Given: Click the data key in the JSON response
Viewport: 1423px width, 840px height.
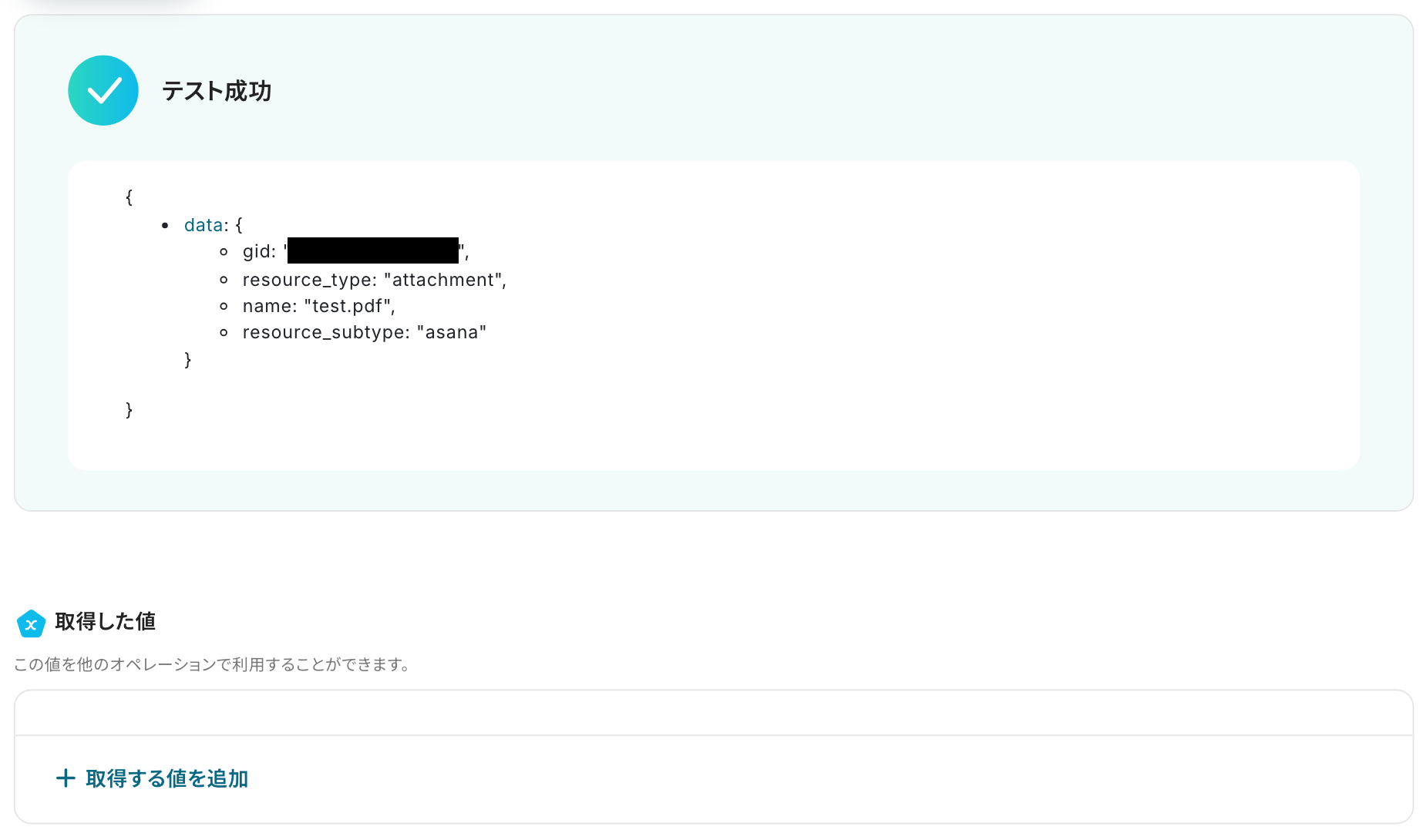Looking at the screenshot, I should [204, 225].
